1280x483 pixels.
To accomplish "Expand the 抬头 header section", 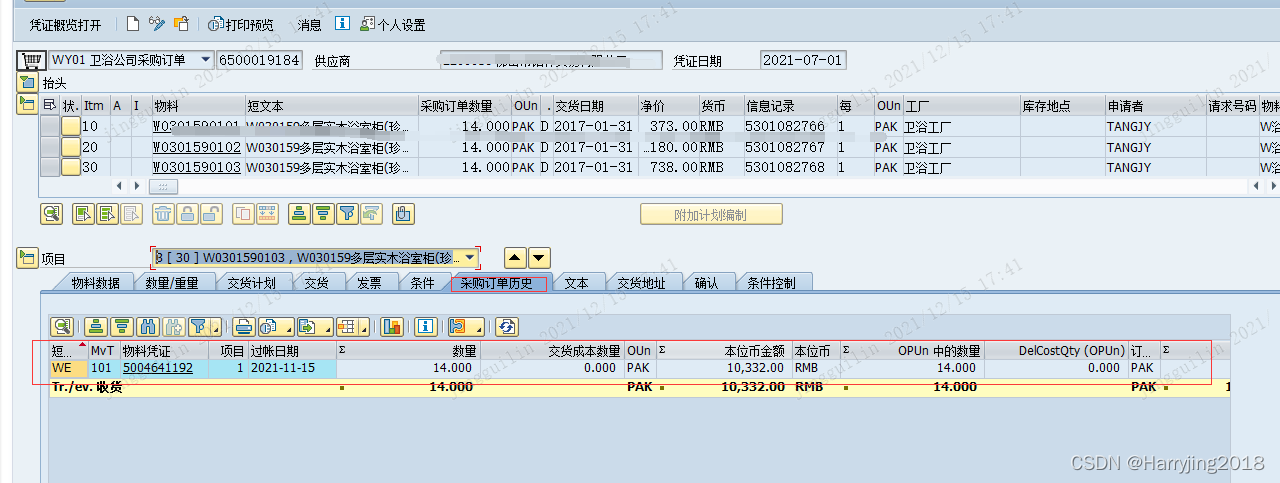I will [x=27, y=82].
